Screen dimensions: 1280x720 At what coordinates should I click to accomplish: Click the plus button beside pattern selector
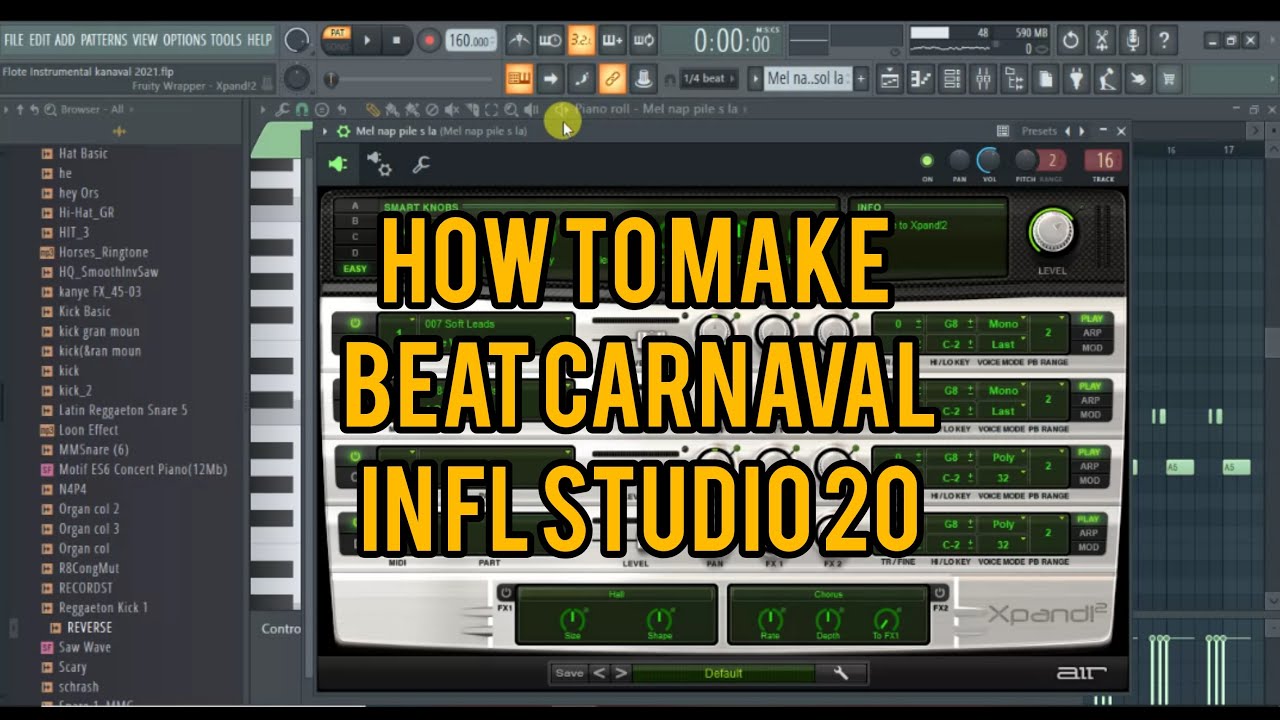pyautogui.click(x=861, y=78)
